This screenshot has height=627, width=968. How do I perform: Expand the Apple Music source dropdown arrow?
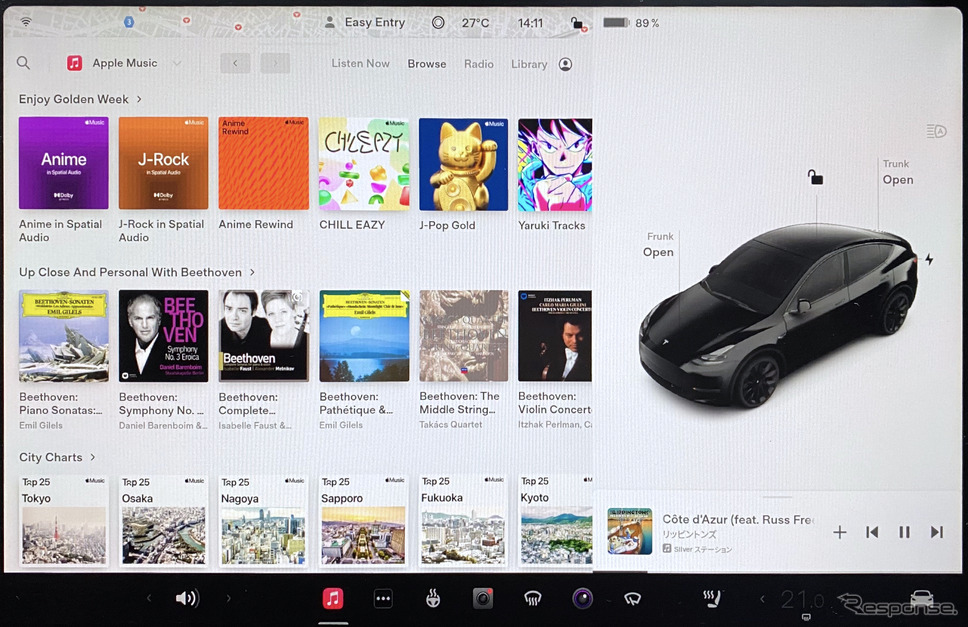tap(177, 63)
